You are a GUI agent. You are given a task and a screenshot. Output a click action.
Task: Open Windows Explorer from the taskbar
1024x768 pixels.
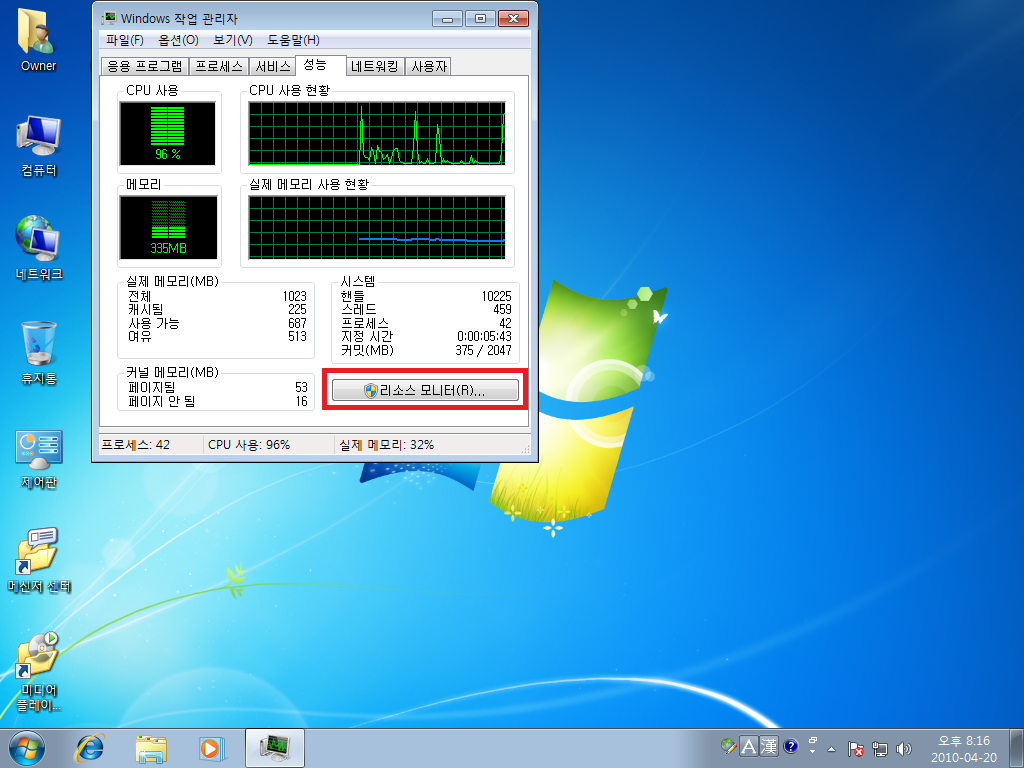coord(151,748)
